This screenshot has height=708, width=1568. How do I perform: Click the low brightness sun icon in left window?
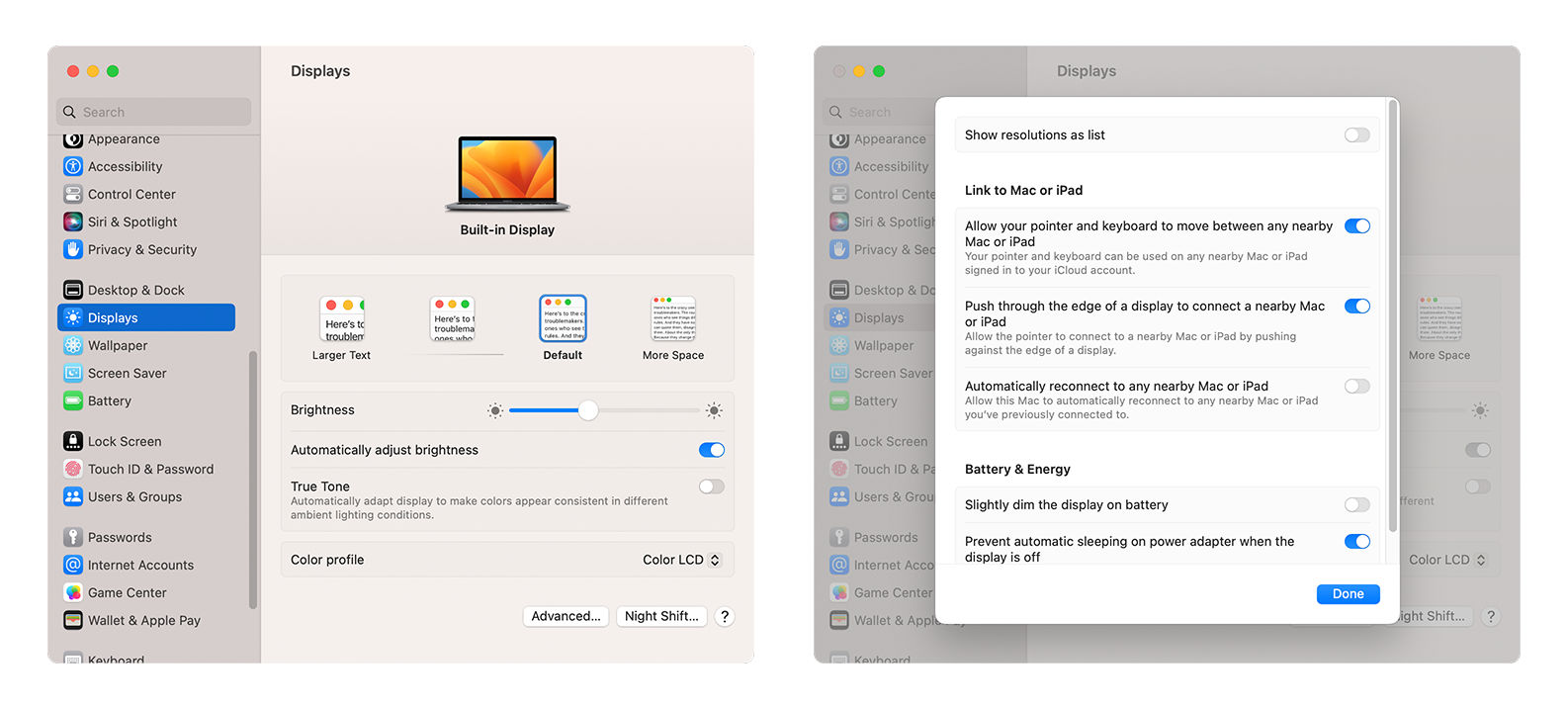[495, 410]
